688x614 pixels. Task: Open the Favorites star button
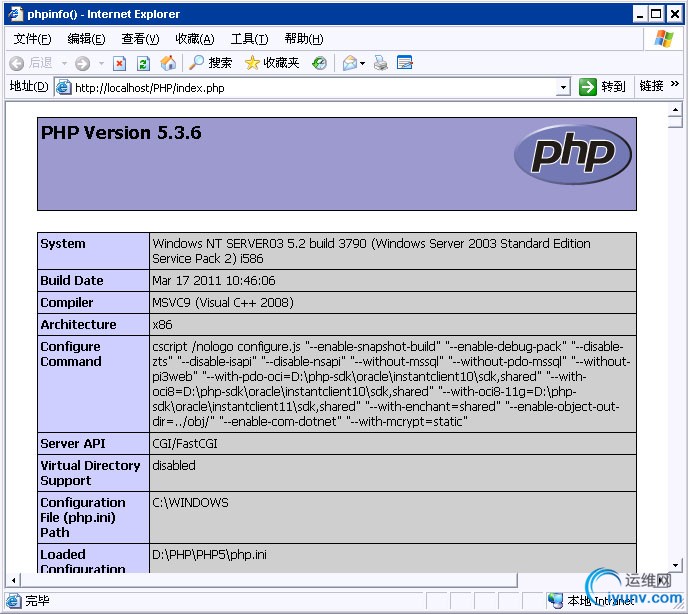point(272,63)
